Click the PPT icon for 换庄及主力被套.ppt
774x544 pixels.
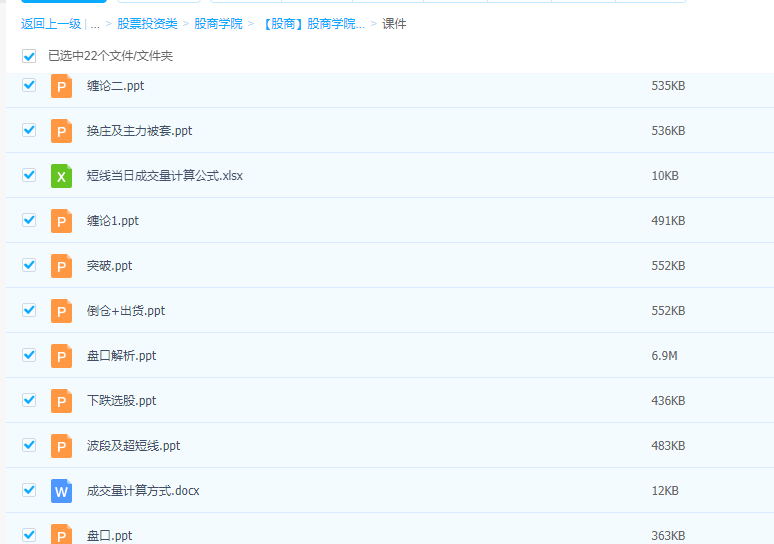[x=62, y=131]
